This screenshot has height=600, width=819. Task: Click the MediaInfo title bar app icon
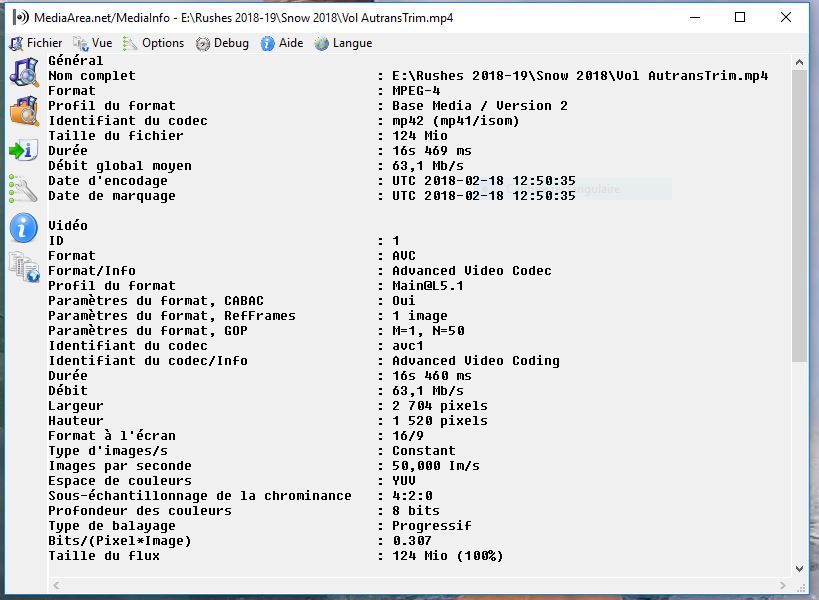click(21, 18)
